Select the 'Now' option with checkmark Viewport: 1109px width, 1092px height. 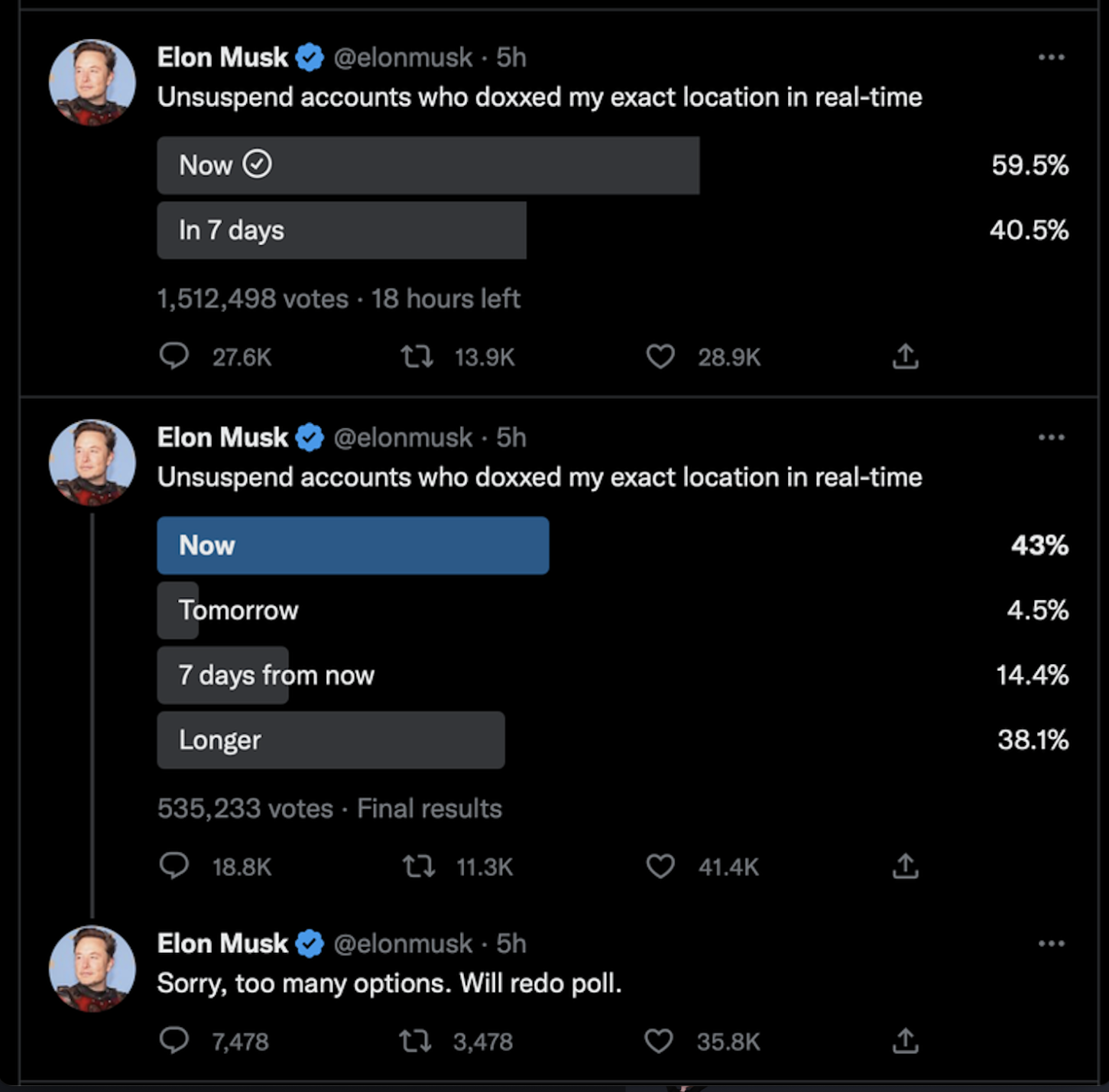click(x=428, y=165)
